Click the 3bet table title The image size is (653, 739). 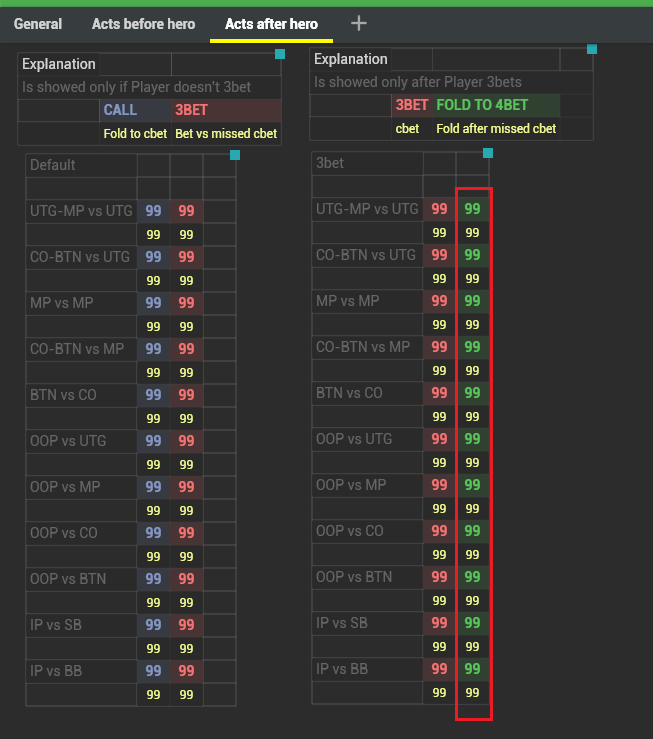(x=330, y=163)
